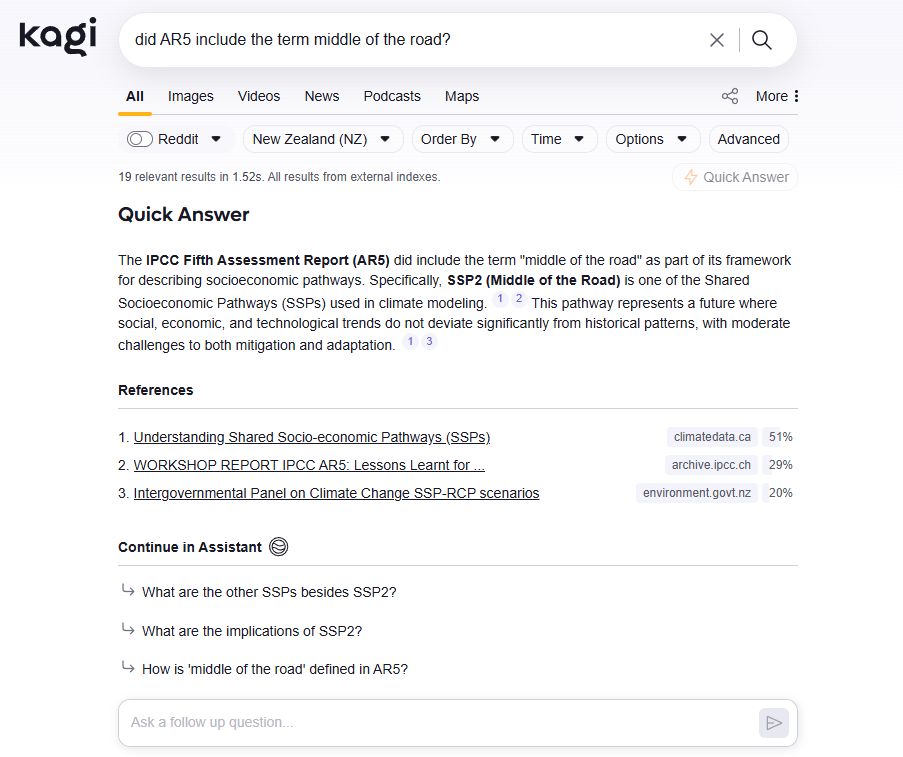Expand the Time filter dropdown
The width and height of the screenshot is (903, 757).
559,139
